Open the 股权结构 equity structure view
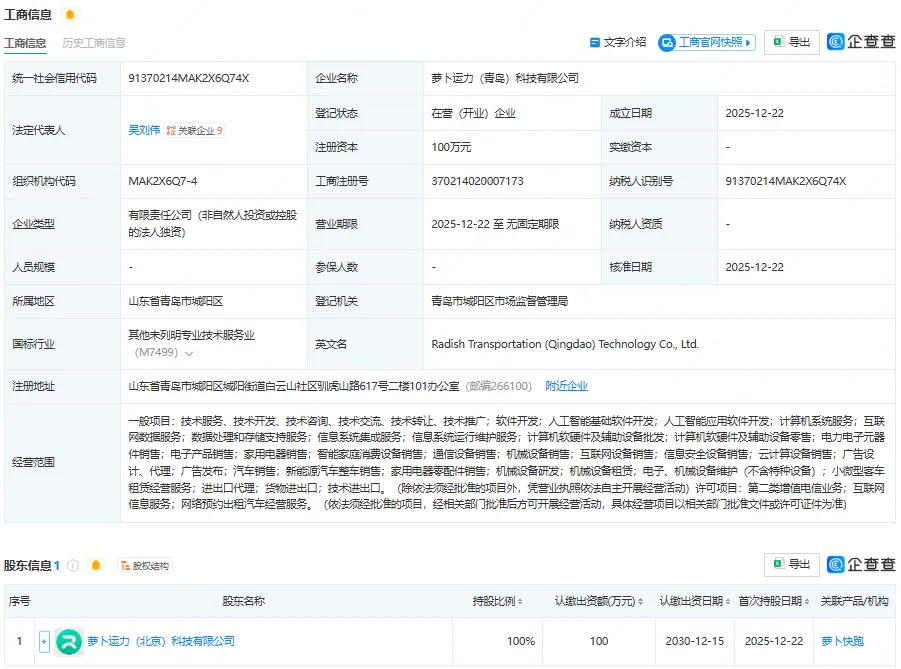Screen dimensions: 901x669 click(145, 565)
